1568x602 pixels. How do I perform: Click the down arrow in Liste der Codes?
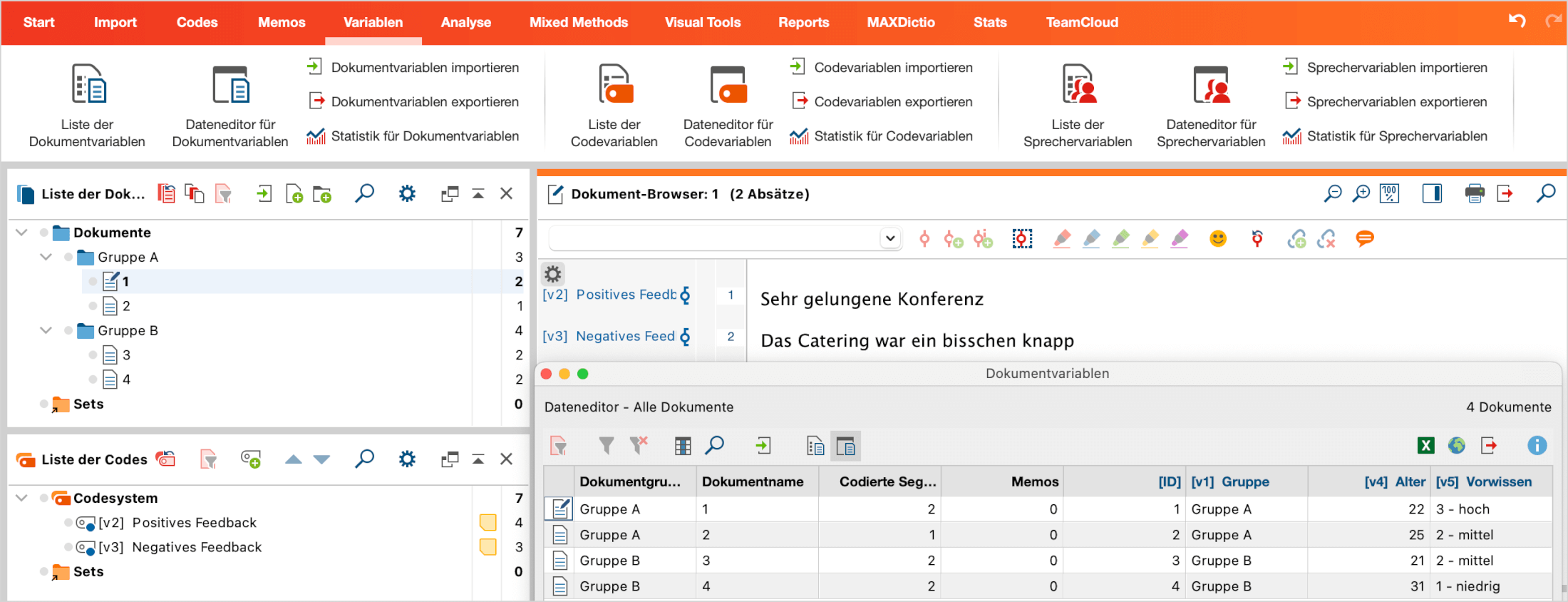(321, 459)
